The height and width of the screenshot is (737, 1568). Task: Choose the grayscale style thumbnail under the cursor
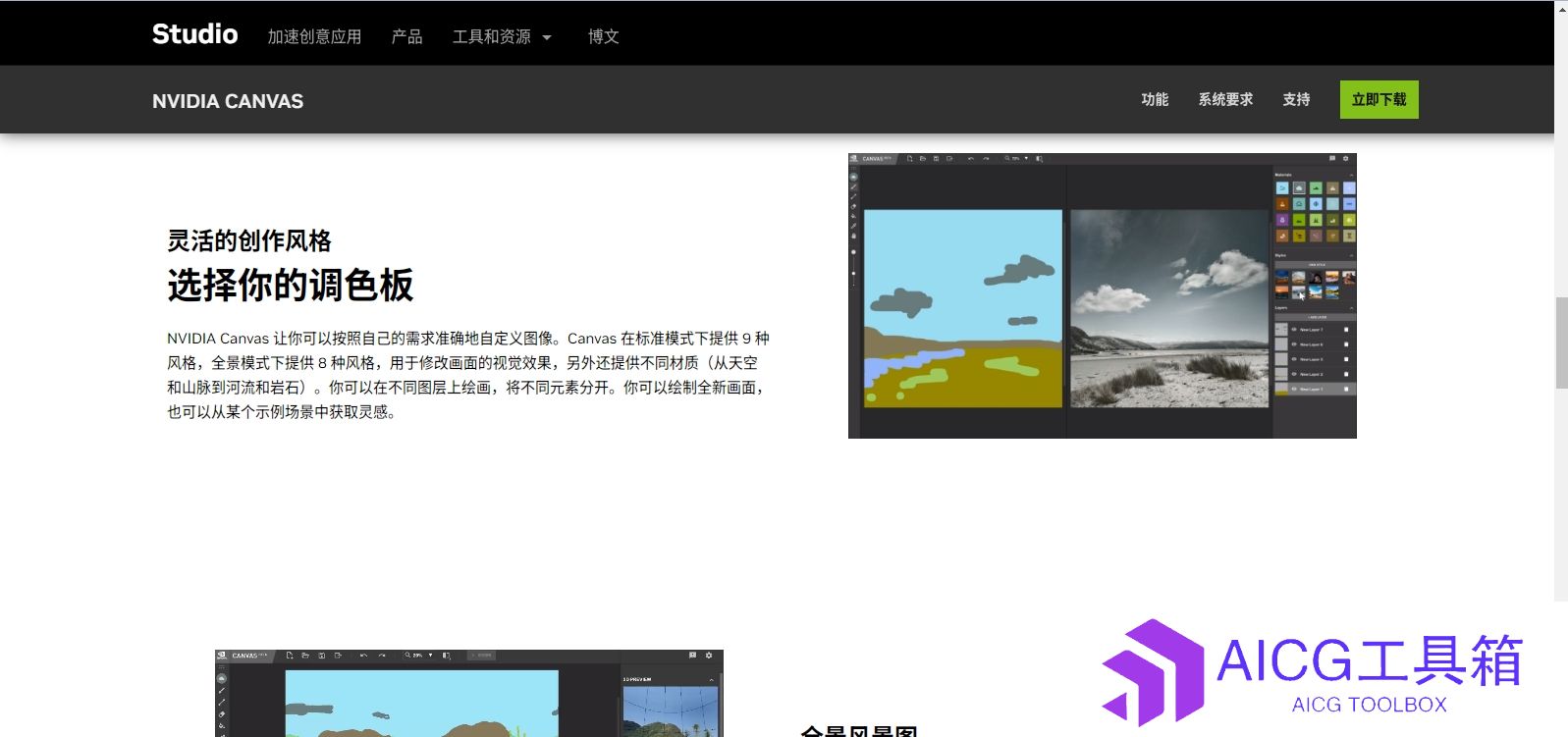coord(1298,293)
